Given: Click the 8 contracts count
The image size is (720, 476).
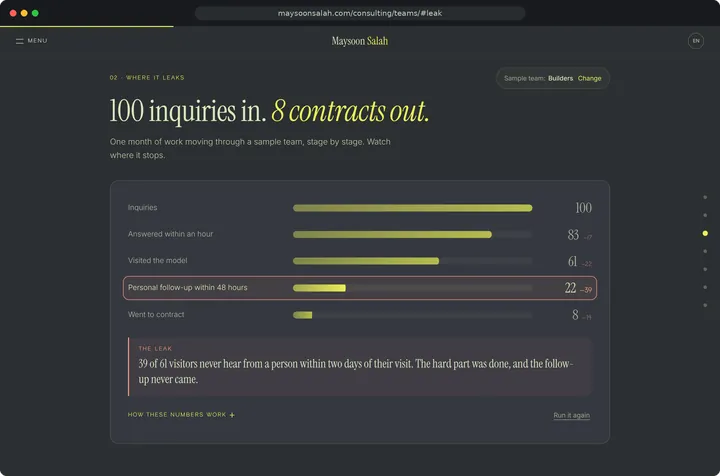Looking at the screenshot, I should click(x=575, y=315).
